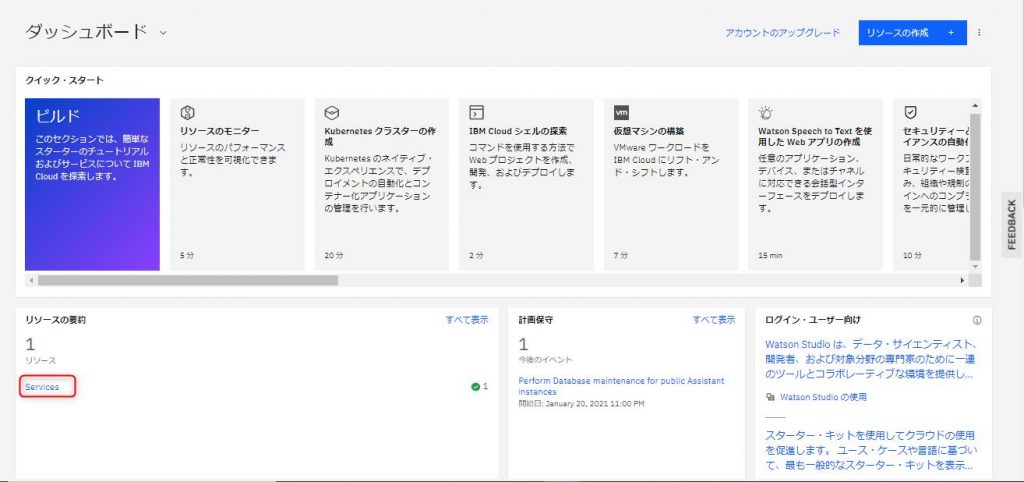Click the vm virtual machine icon
The width and height of the screenshot is (1024, 482).
pos(621,113)
